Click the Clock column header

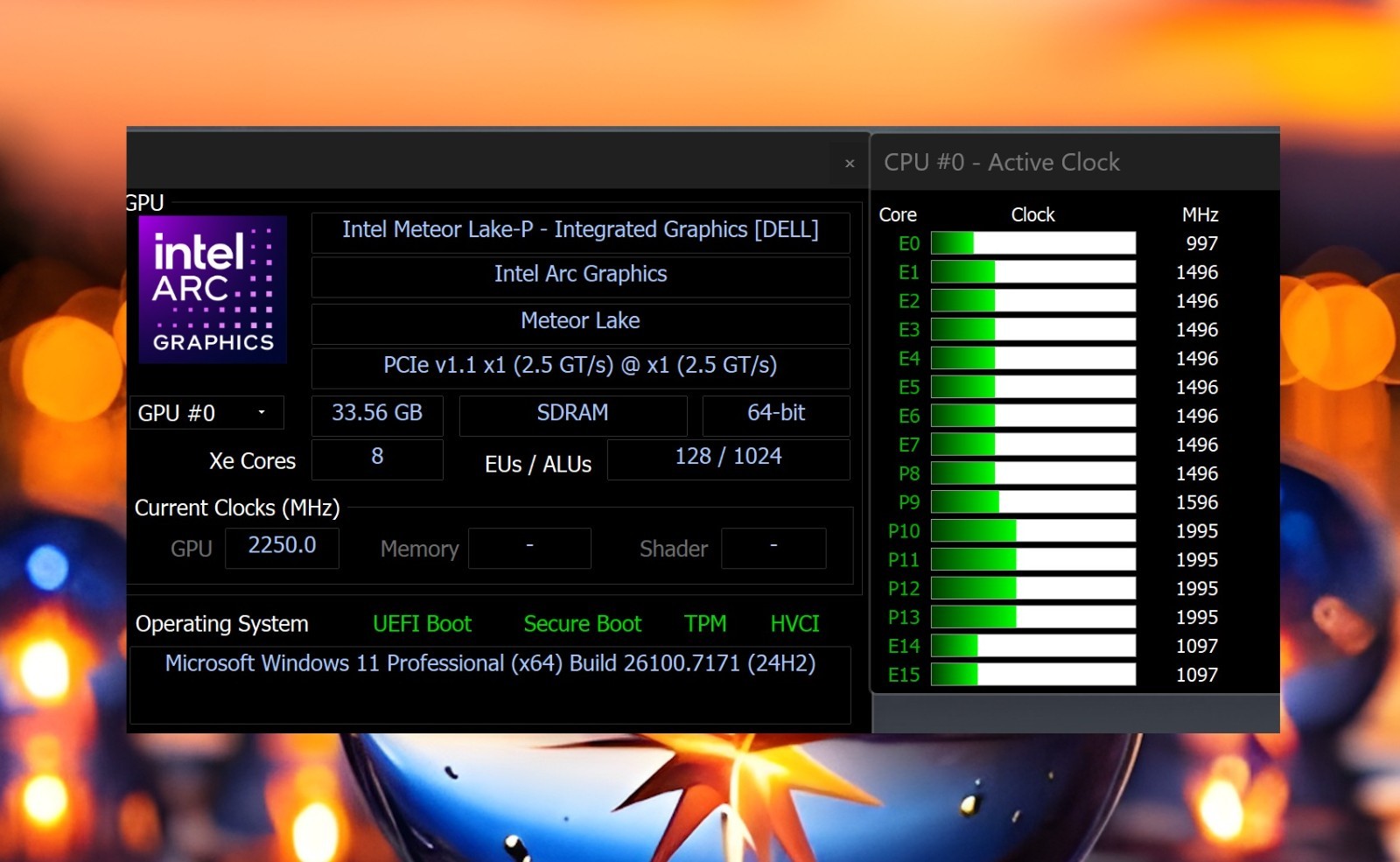[x=1033, y=214]
